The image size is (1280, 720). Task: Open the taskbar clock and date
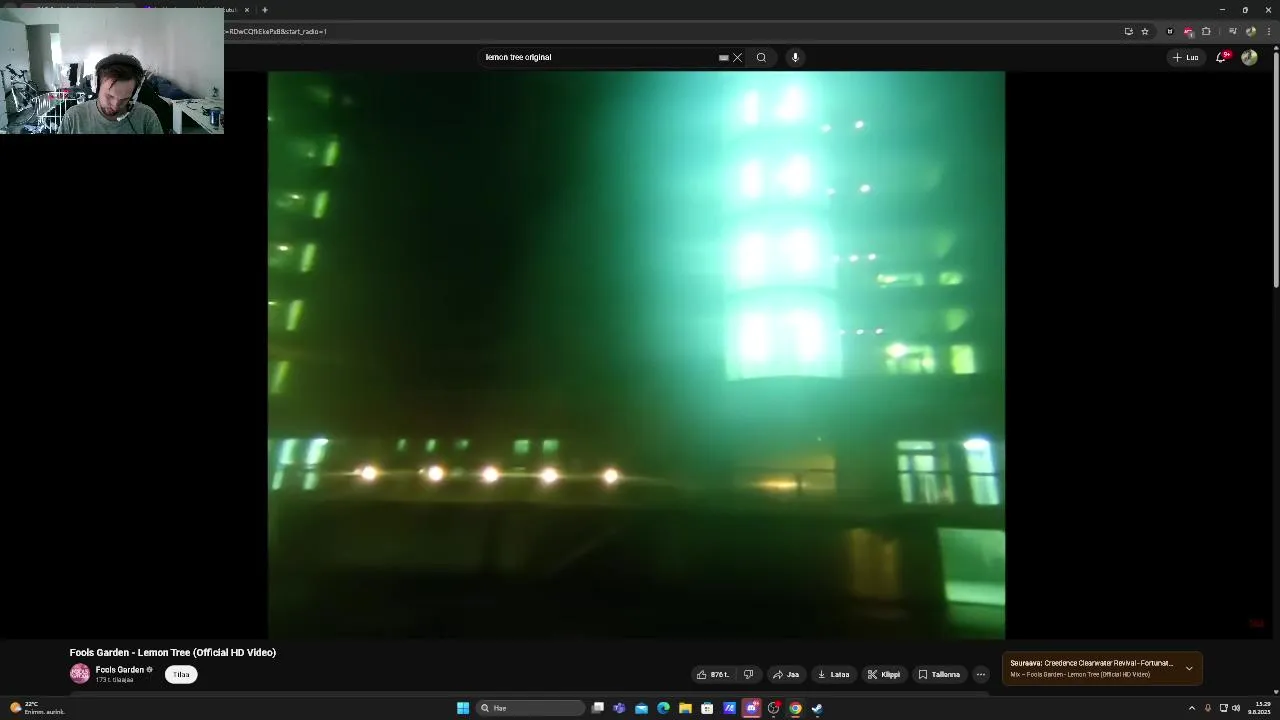point(1258,708)
